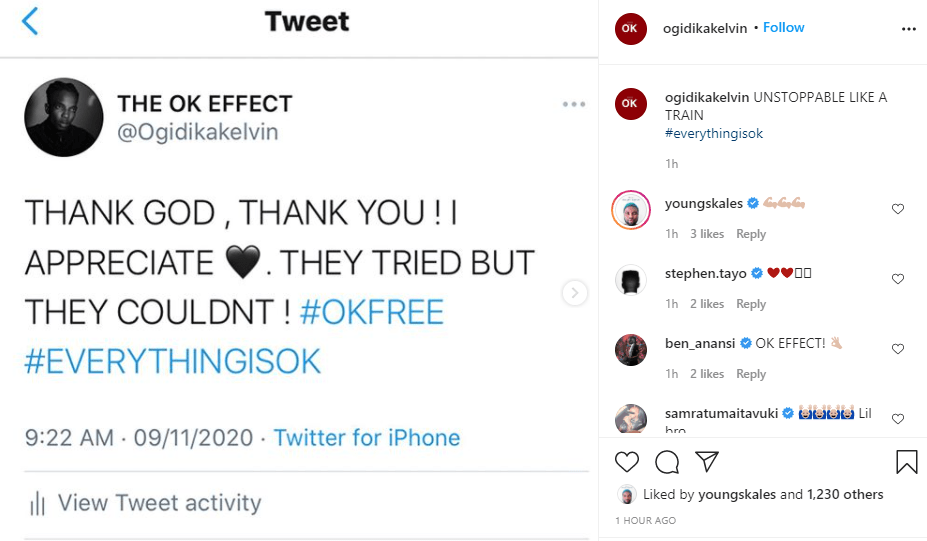927x541 pixels.
Task: Share post via paper plane icon
Action: pos(706,461)
